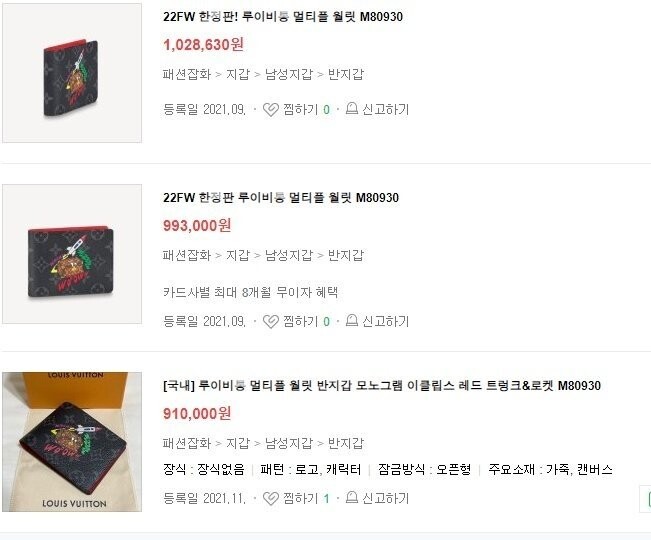Open the '22FW 한정판!' M80930 listing title
Image resolution: width=651 pixels, height=540 pixels.
(x=283, y=17)
